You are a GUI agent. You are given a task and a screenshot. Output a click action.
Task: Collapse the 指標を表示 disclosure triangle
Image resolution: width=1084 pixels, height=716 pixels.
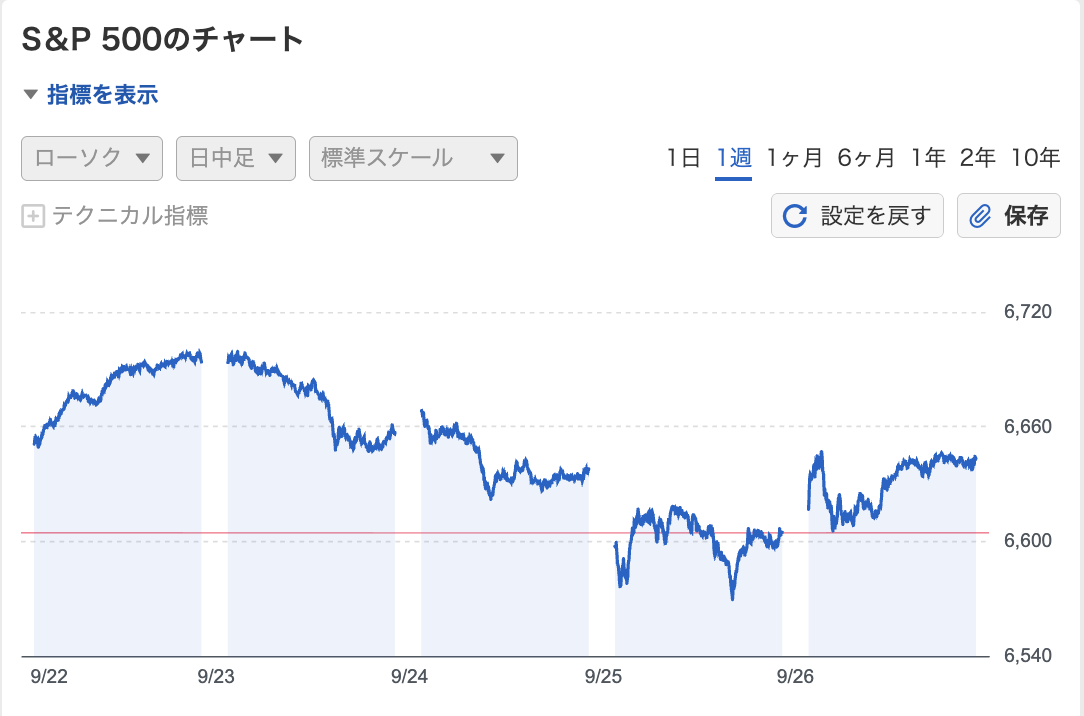[30, 96]
